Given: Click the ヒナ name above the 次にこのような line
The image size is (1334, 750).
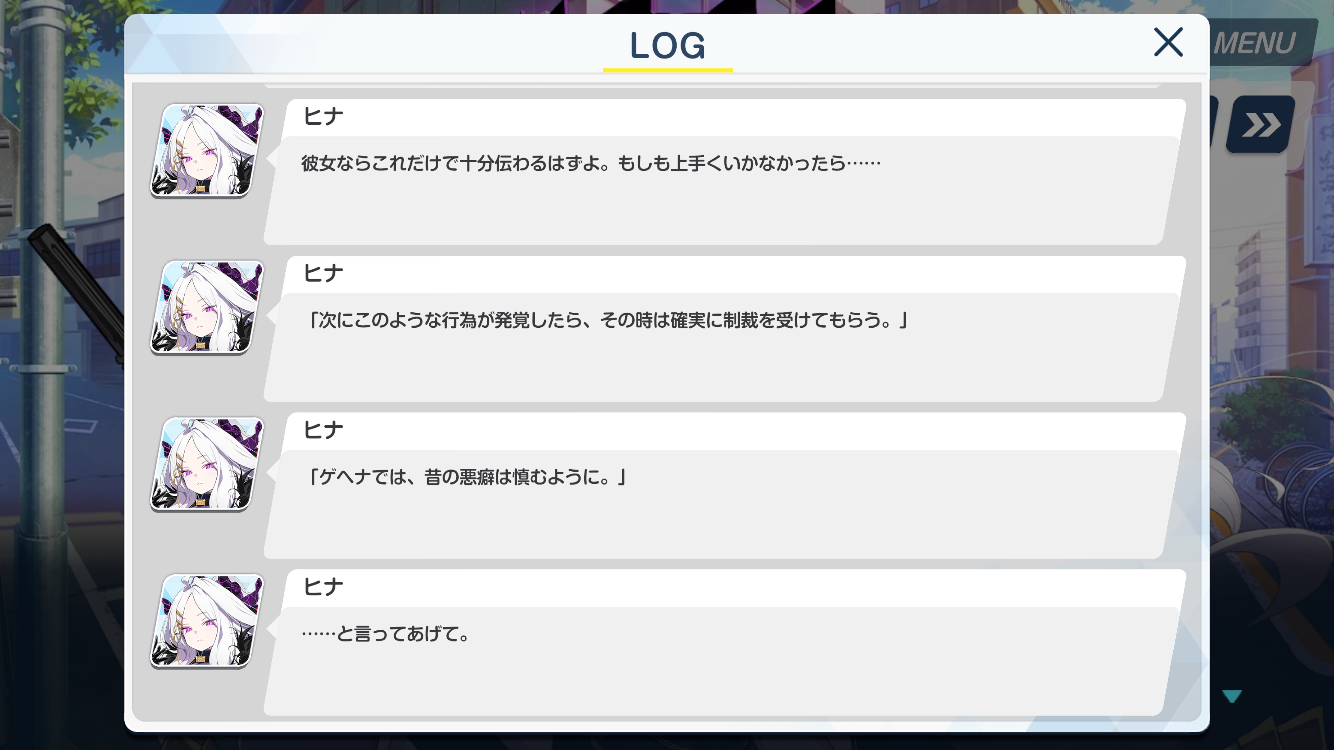Looking at the screenshot, I should pos(323,273).
